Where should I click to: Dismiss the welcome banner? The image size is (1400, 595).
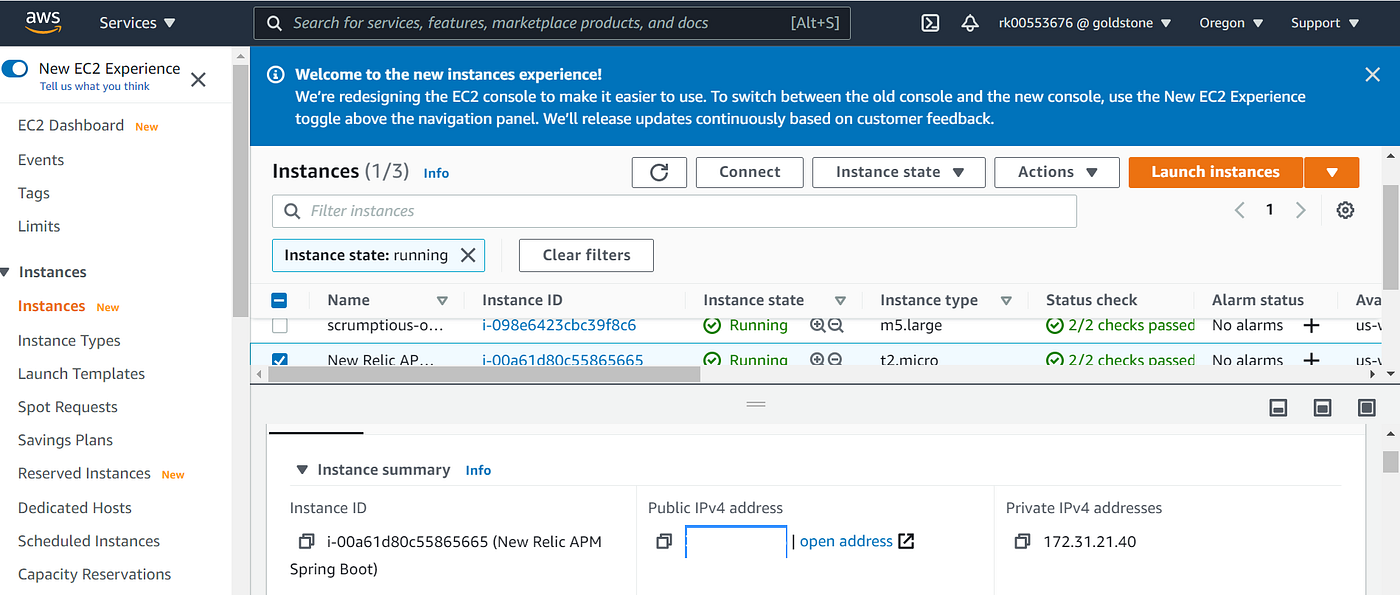[x=1372, y=74]
